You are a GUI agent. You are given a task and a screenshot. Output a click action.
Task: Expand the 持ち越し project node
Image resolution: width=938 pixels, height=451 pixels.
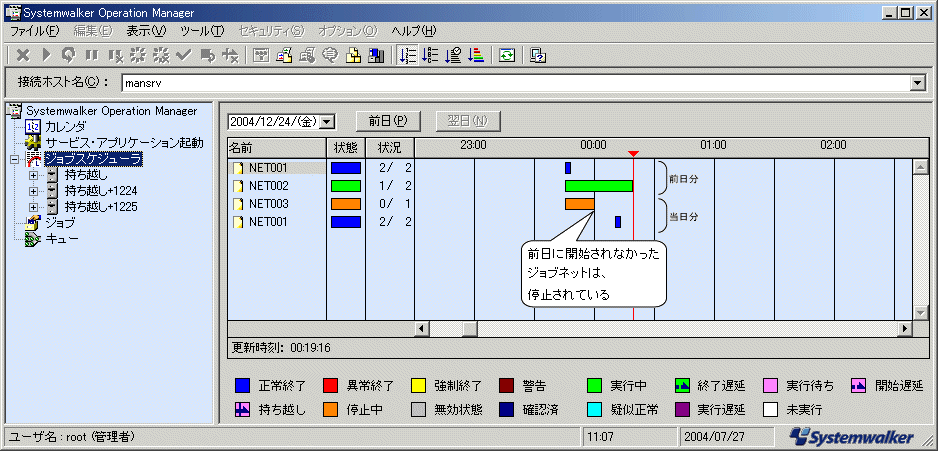[34, 175]
